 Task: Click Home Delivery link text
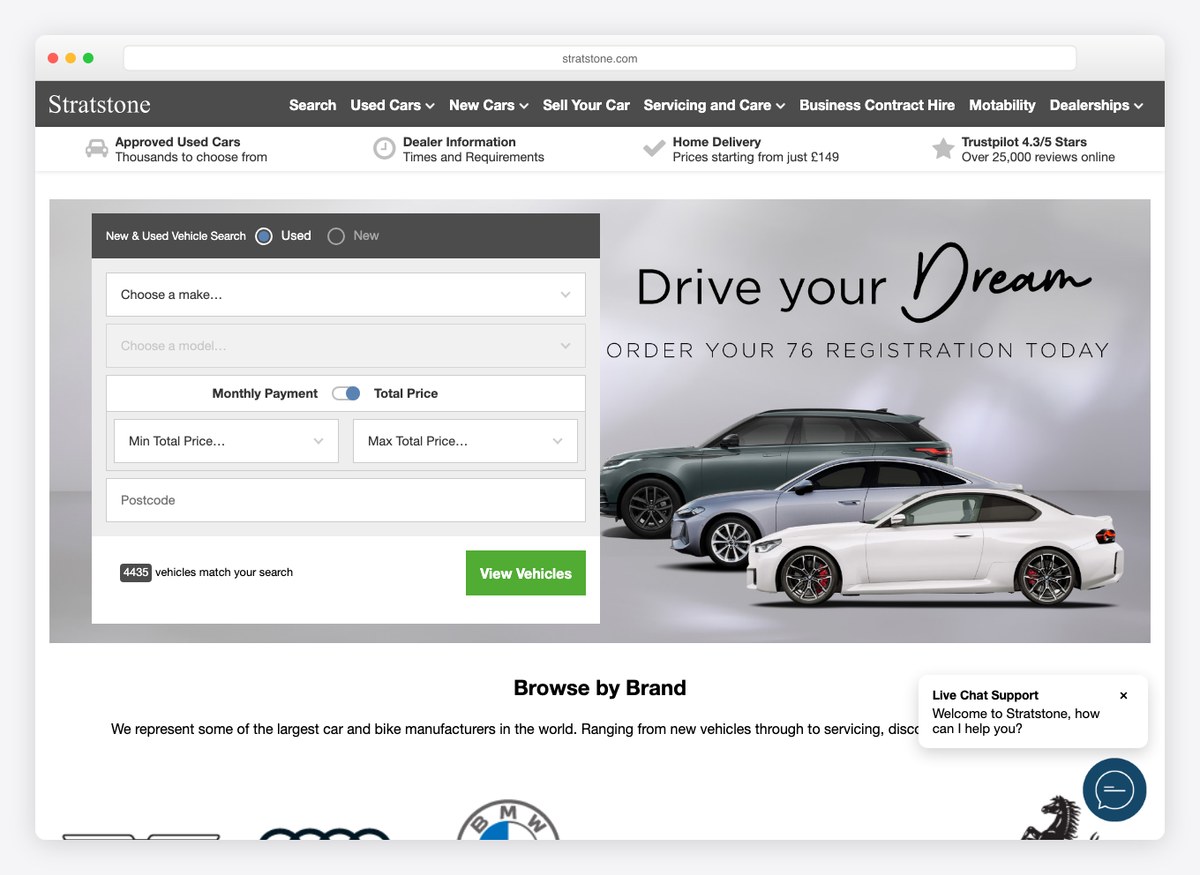(716, 142)
